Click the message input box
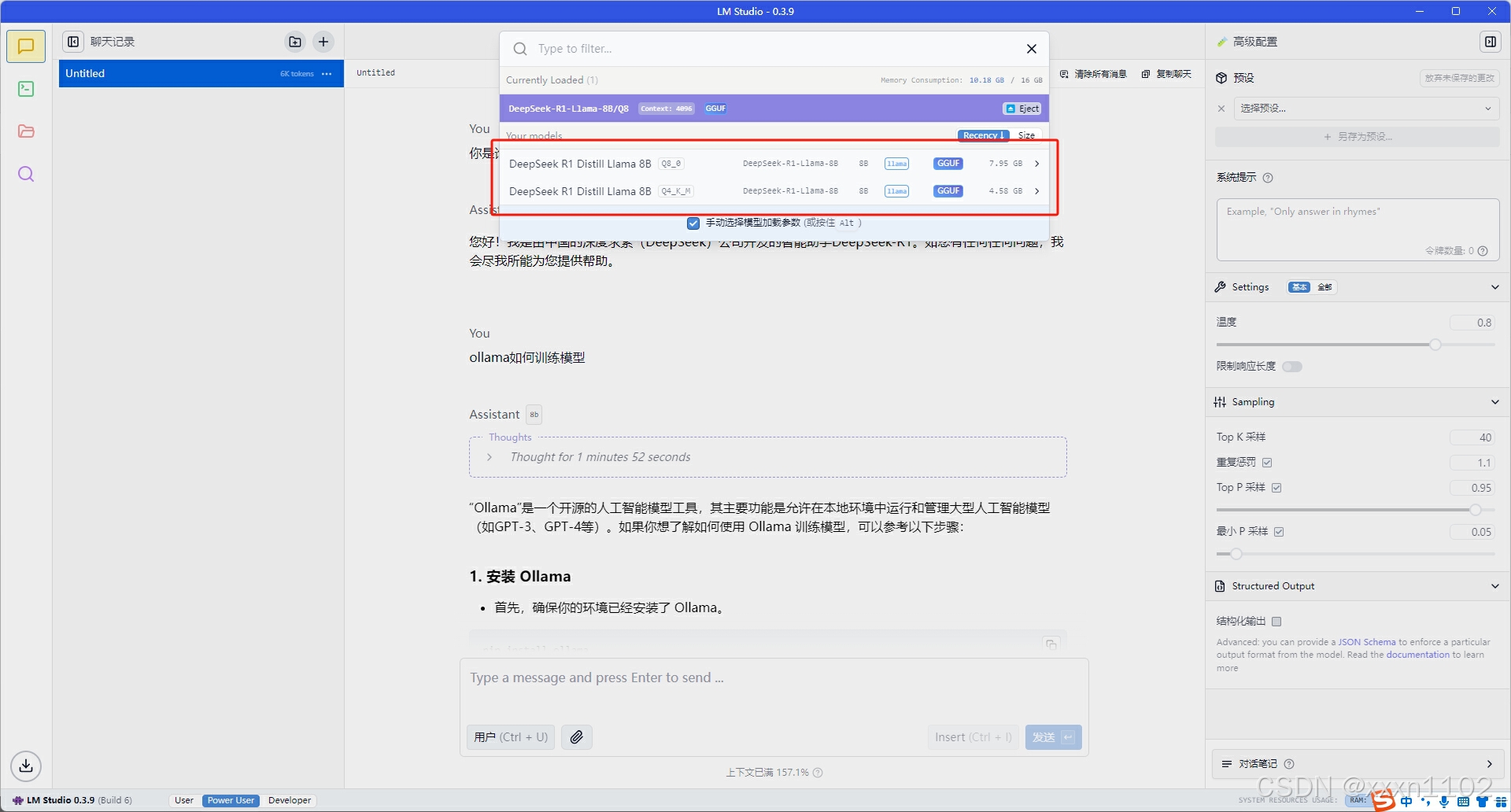This screenshot has height=812, width=1511. [774, 678]
